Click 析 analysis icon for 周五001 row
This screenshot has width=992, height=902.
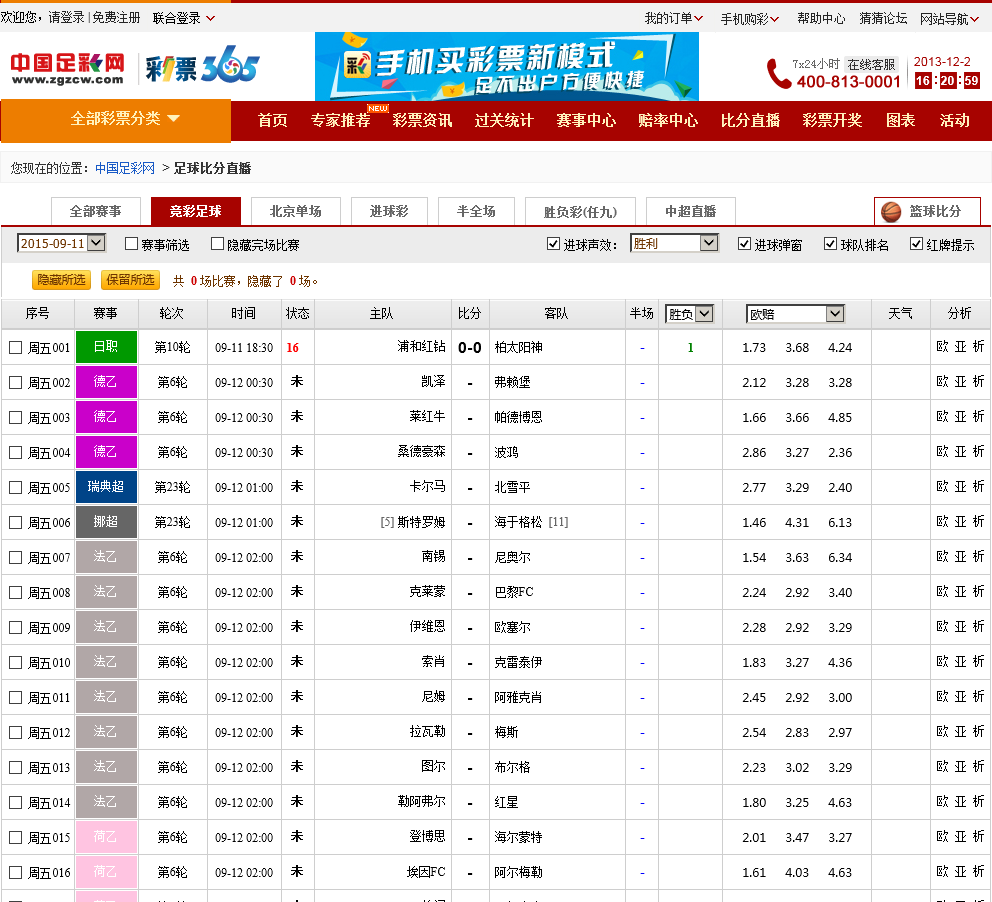[978, 347]
